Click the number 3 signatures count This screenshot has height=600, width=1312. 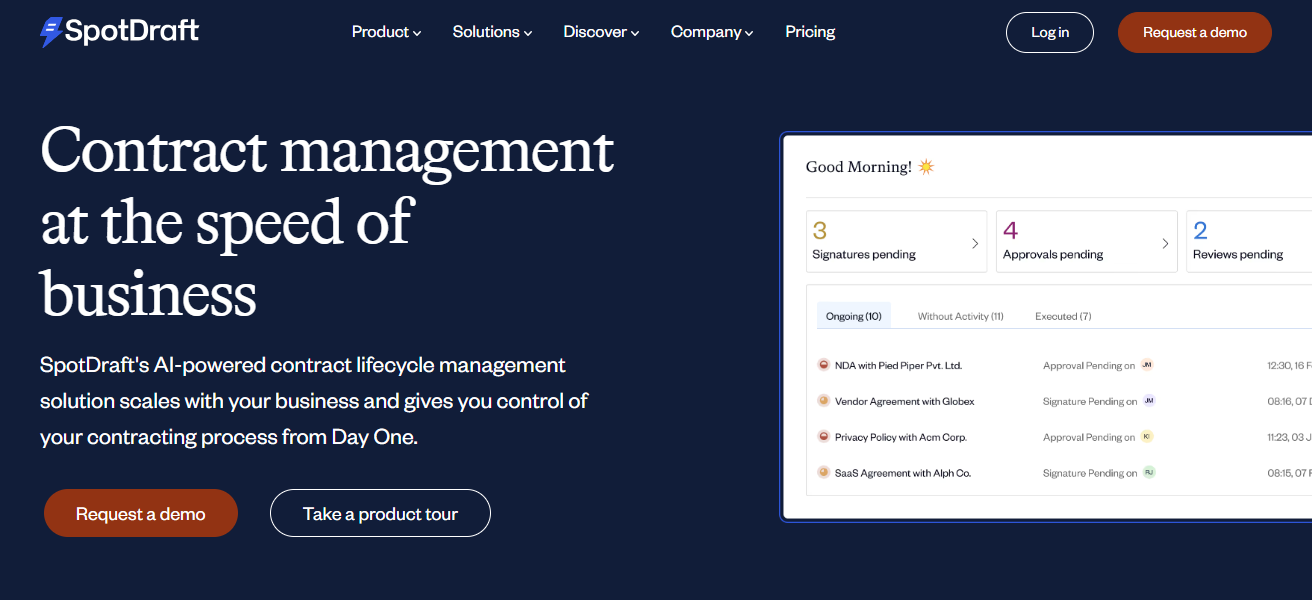coord(820,231)
